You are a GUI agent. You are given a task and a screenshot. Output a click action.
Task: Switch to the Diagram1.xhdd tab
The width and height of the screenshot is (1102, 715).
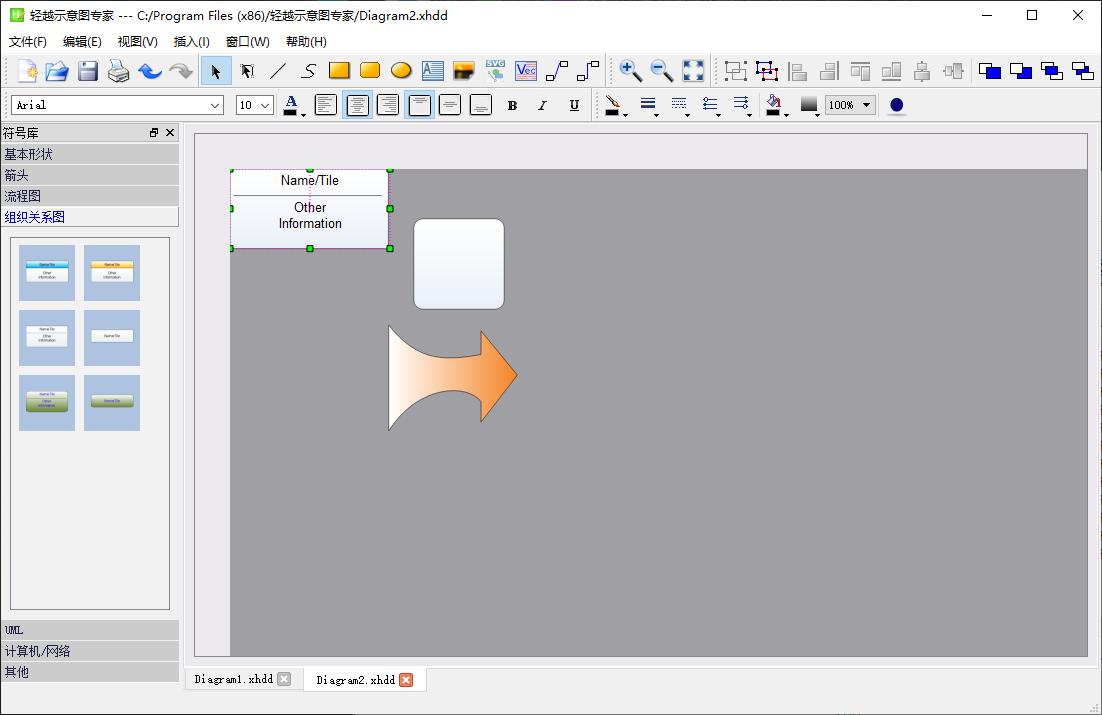(x=233, y=679)
